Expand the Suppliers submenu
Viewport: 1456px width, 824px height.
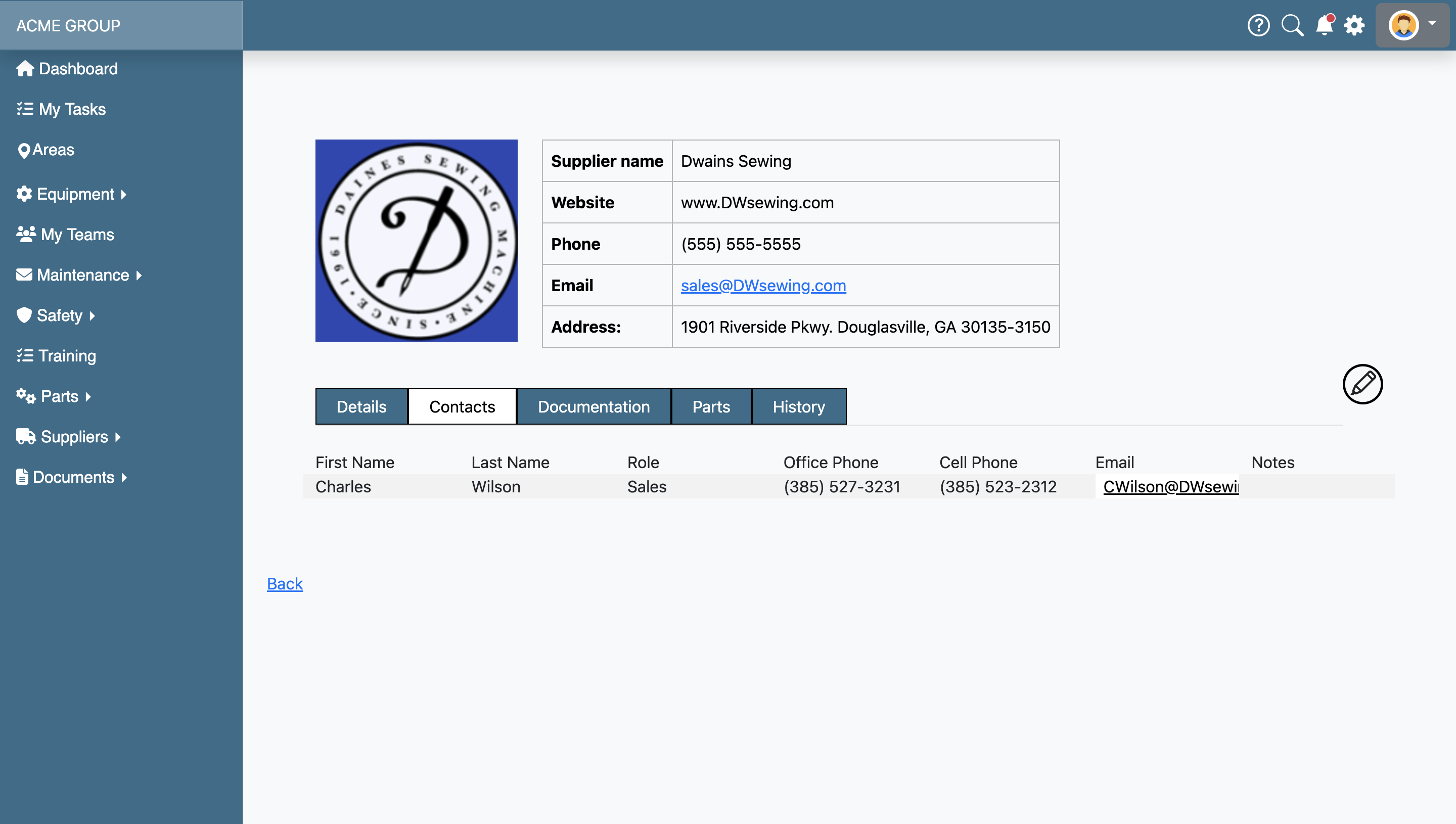(69, 437)
